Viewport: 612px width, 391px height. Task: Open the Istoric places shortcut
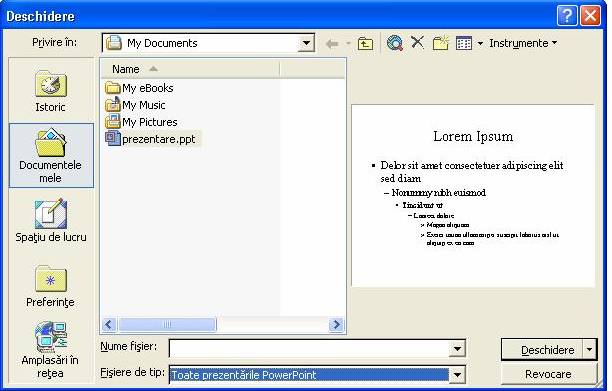[x=51, y=92]
